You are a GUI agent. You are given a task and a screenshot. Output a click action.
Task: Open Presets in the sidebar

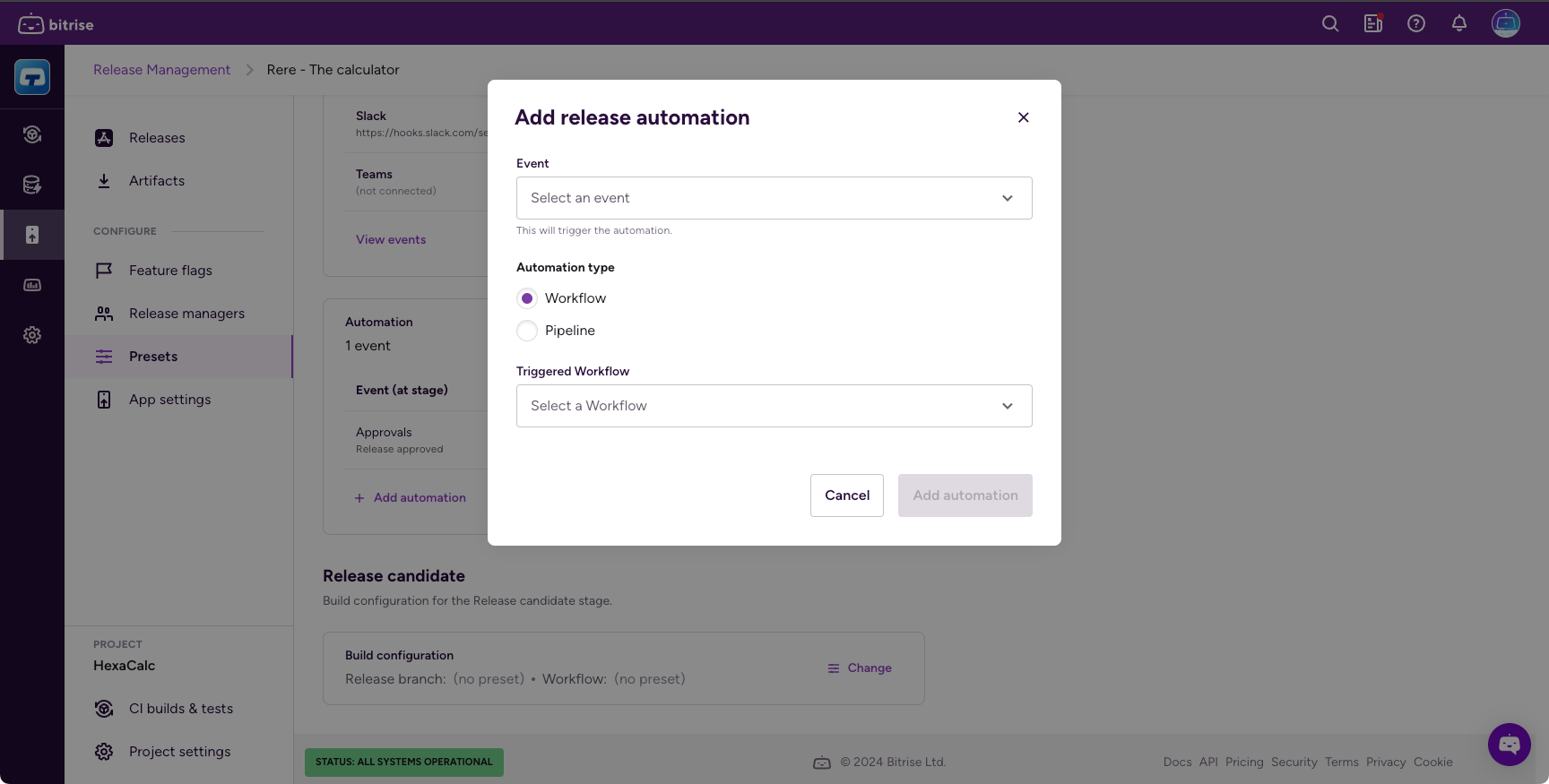tap(179, 357)
